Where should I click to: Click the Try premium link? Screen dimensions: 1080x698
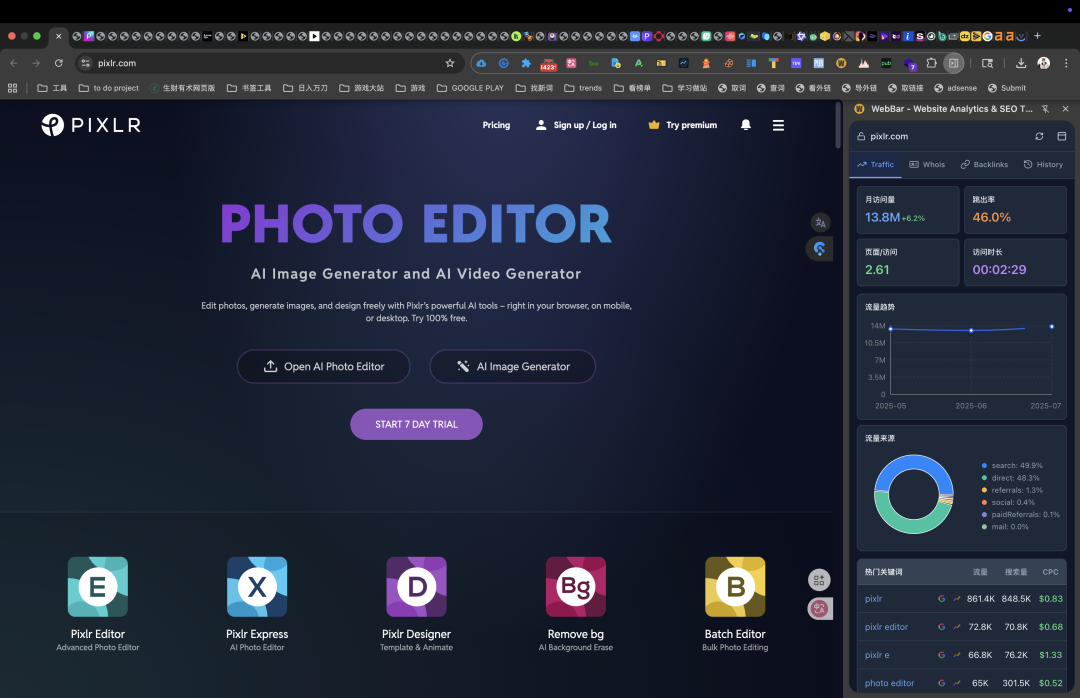pyautogui.click(x=683, y=125)
